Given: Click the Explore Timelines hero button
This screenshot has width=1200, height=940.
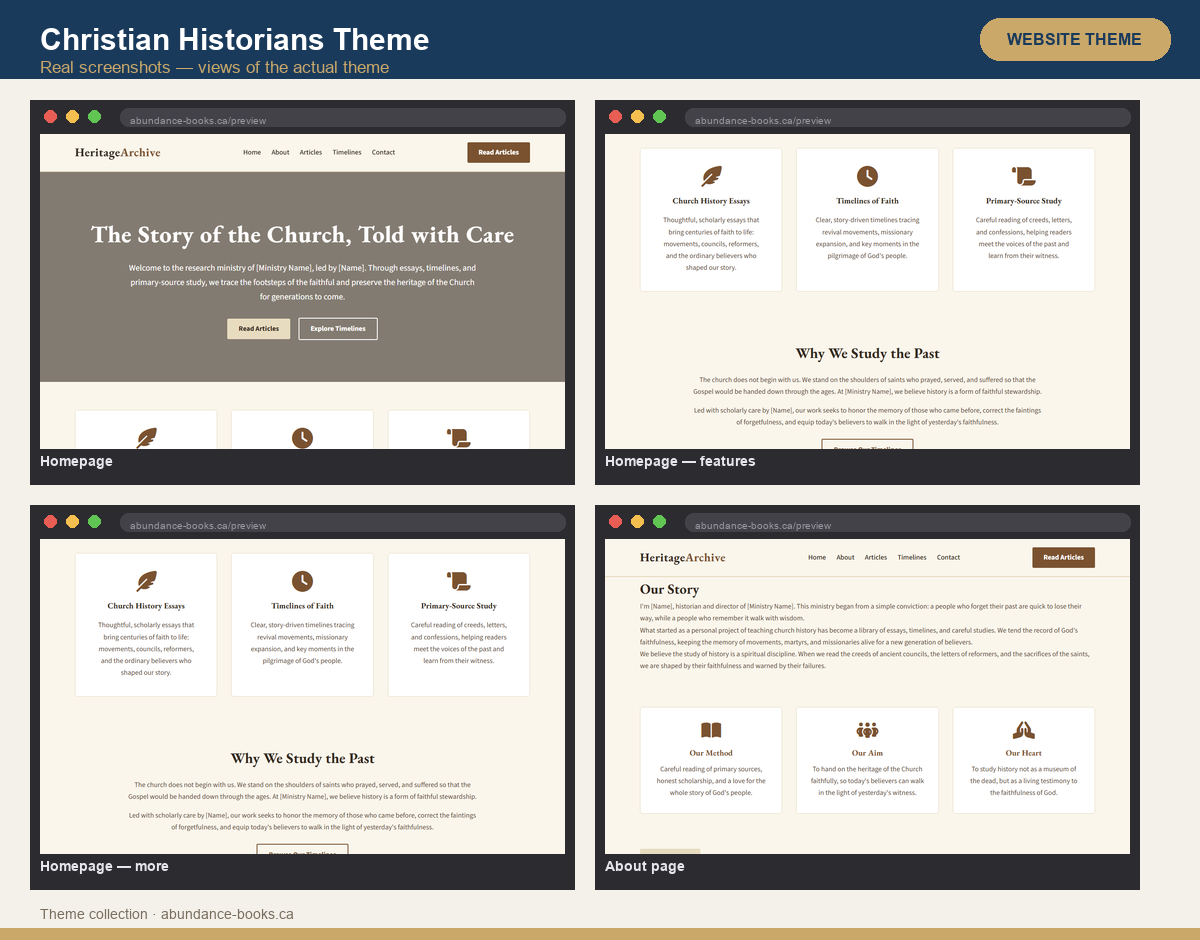Looking at the screenshot, I should point(338,328).
